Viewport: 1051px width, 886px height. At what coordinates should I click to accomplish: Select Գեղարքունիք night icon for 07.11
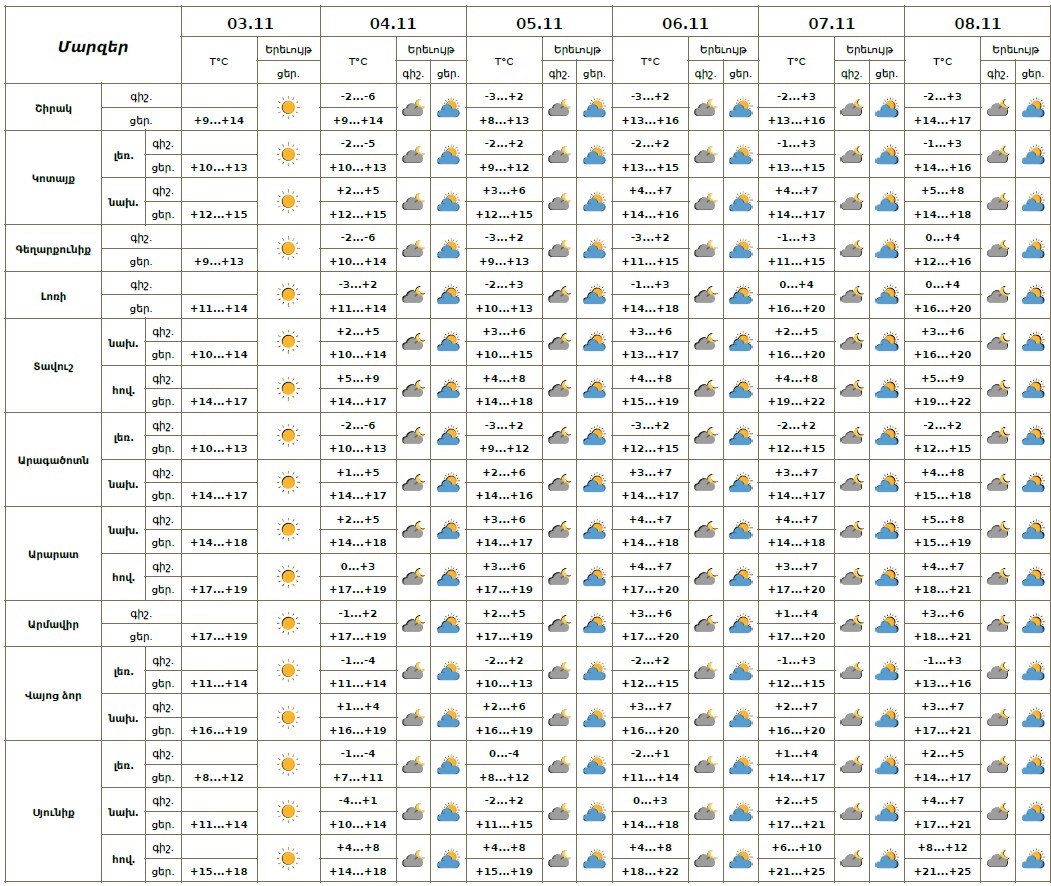pyautogui.click(x=852, y=248)
